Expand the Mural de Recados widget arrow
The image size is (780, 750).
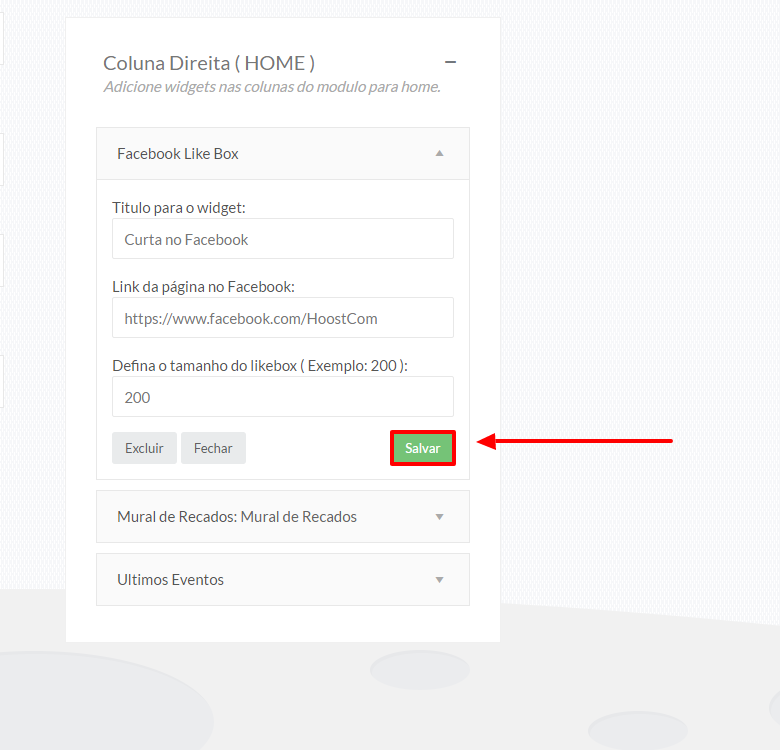click(x=439, y=517)
